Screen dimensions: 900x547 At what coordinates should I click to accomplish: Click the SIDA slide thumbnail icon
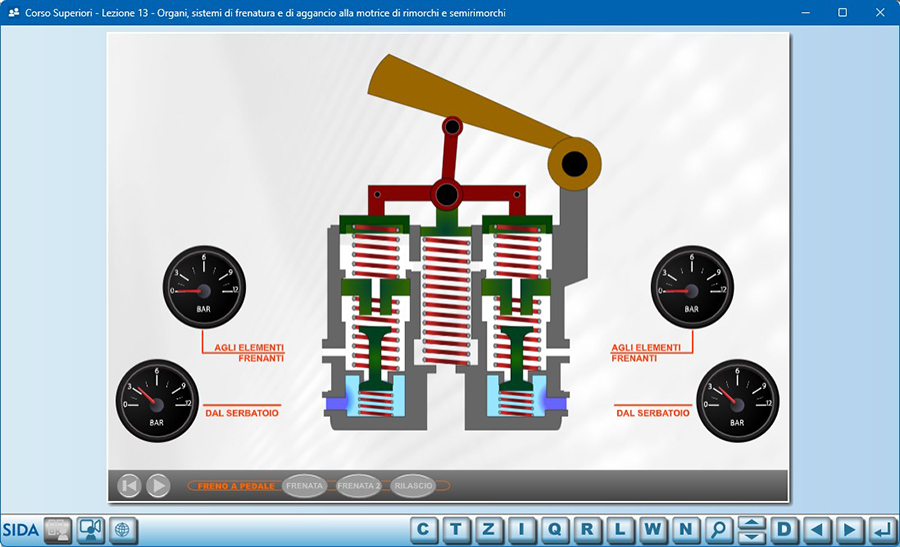[58, 529]
